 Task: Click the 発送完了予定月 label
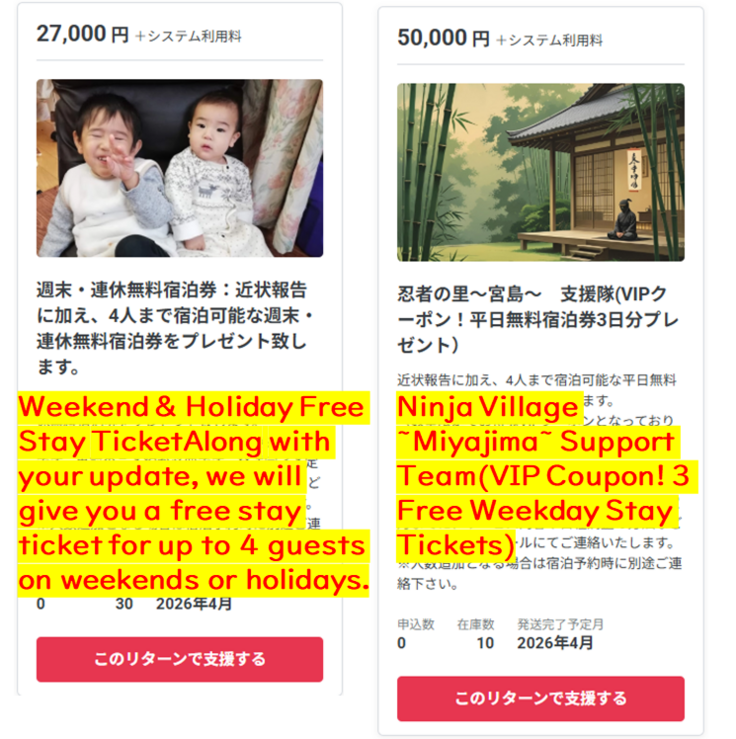click(560, 624)
